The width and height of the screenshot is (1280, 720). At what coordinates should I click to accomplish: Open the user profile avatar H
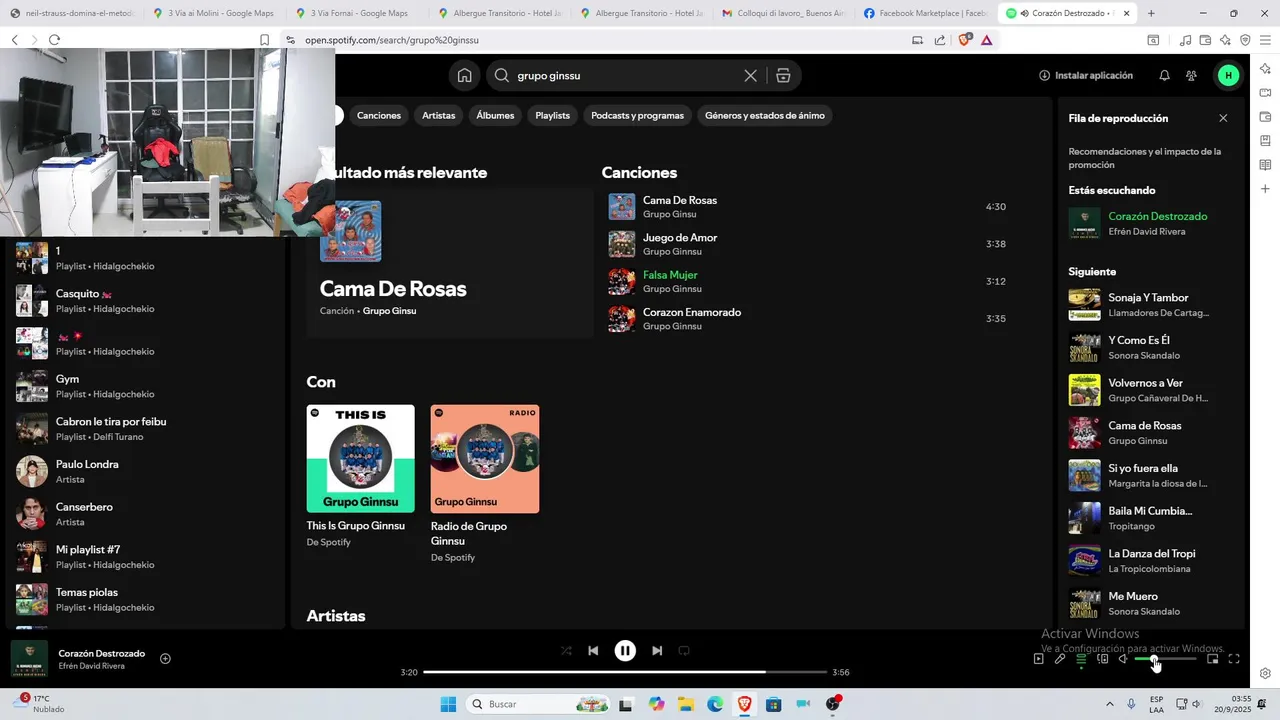tap(1228, 75)
